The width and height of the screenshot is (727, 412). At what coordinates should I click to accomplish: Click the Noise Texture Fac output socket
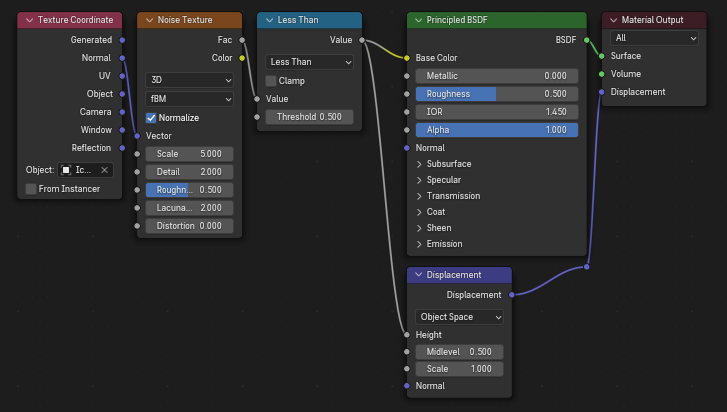242,40
